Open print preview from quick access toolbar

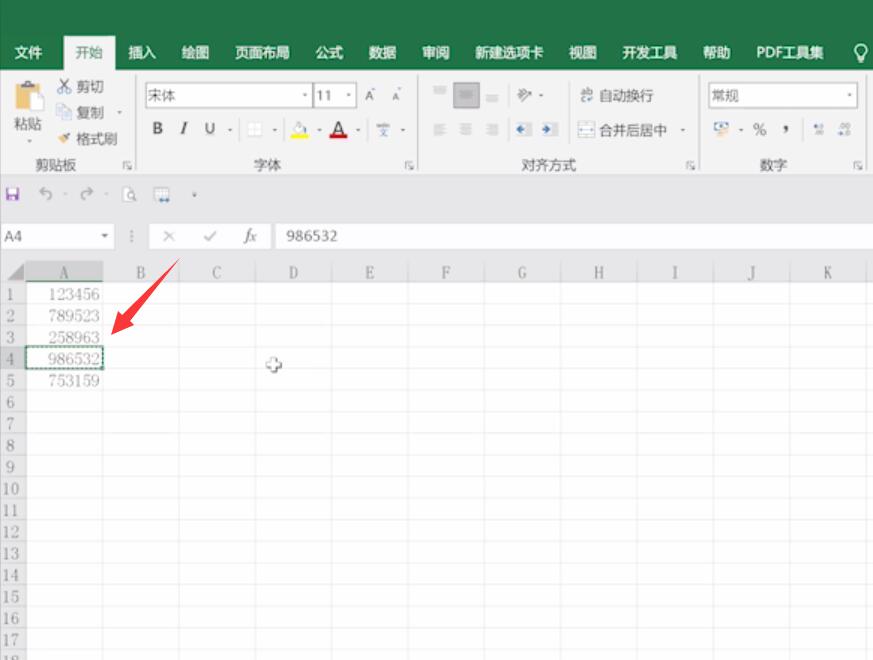point(129,194)
